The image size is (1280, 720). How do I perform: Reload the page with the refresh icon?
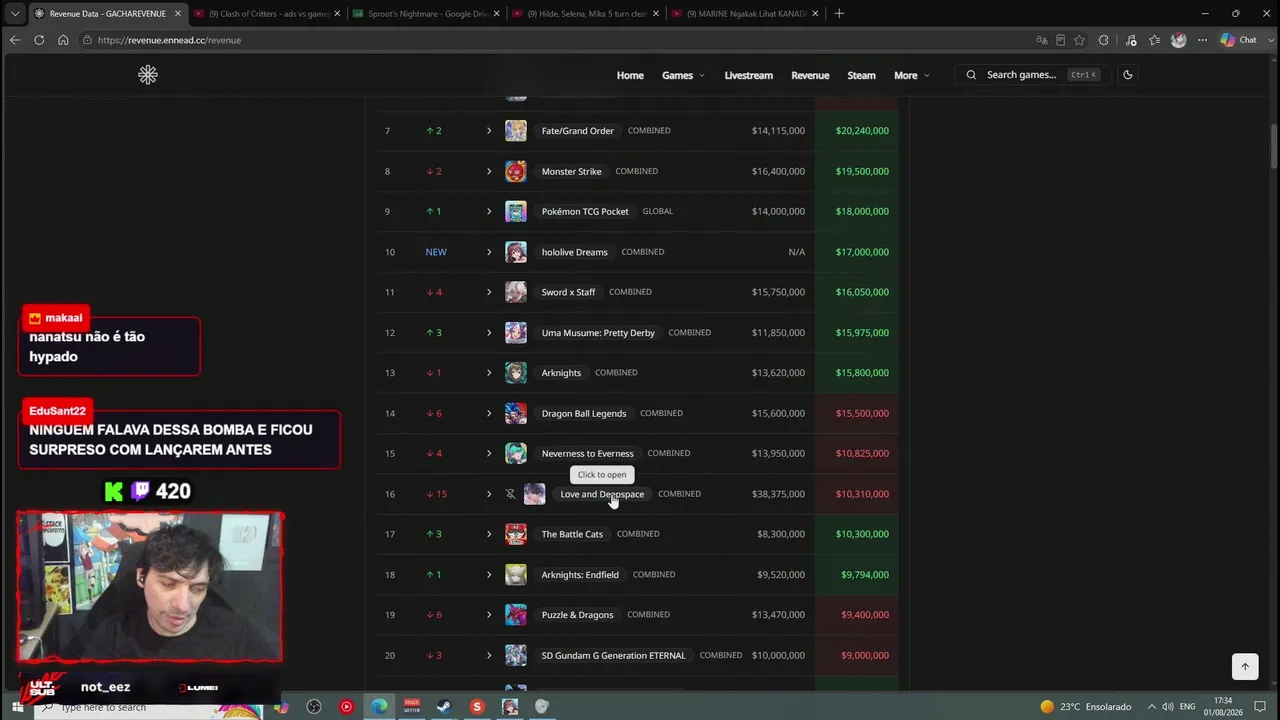point(39,40)
